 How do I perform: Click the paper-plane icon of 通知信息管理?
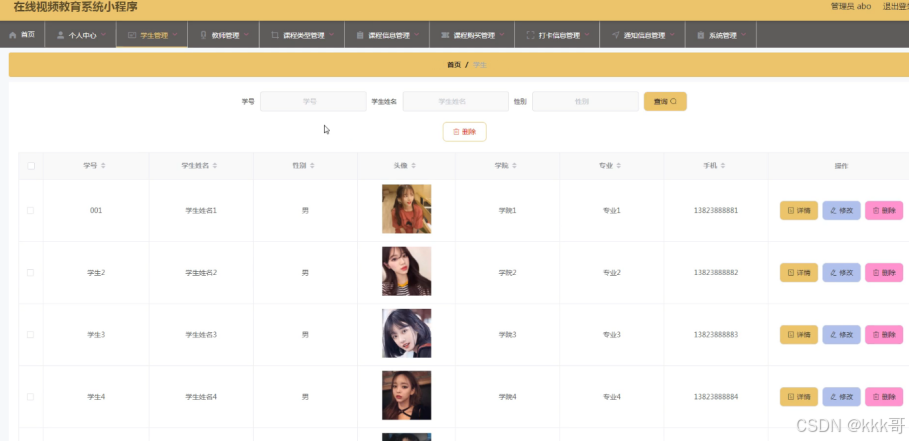point(615,35)
